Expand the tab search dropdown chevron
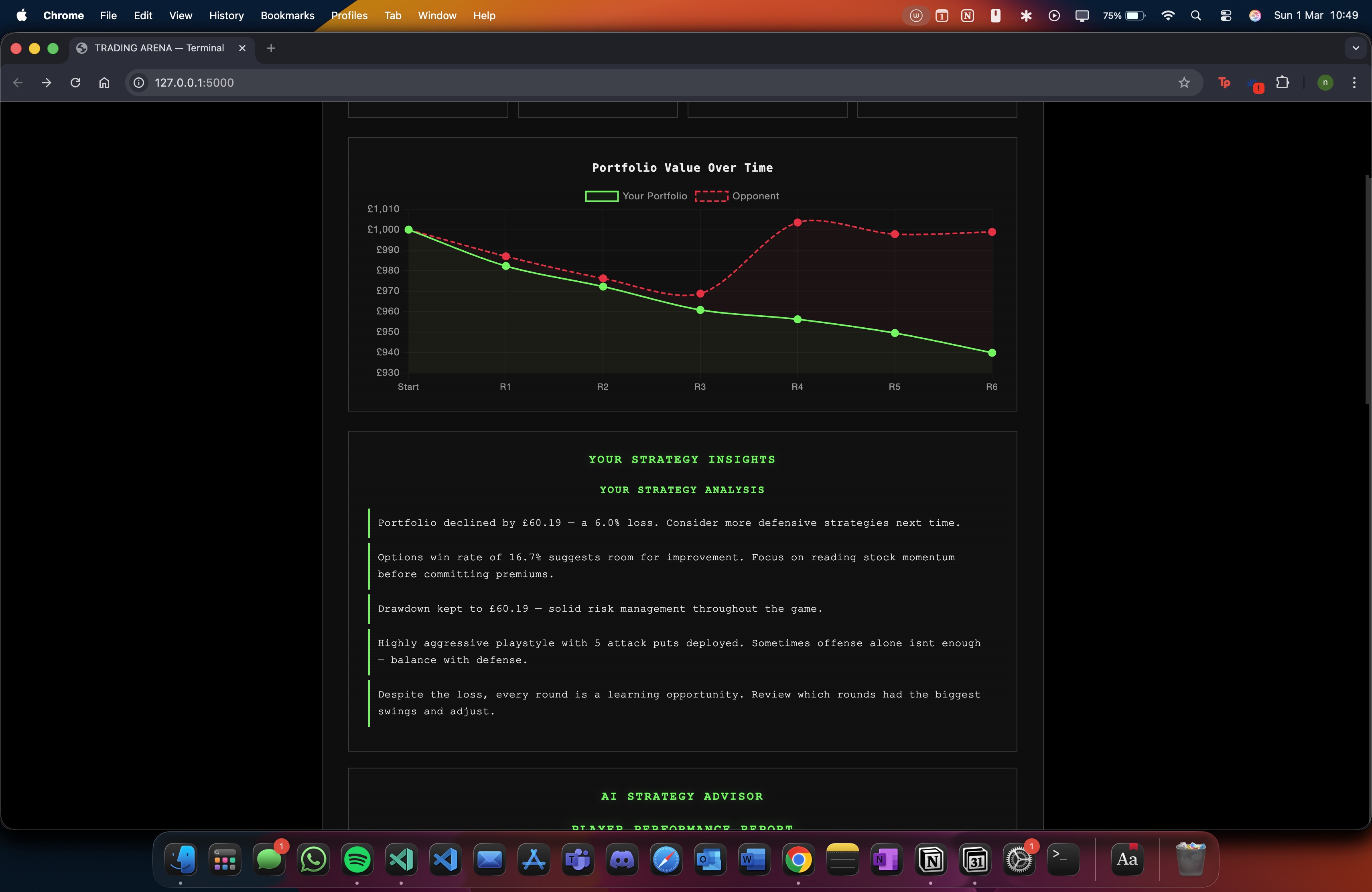This screenshot has width=1372, height=892. pyautogui.click(x=1355, y=49)
